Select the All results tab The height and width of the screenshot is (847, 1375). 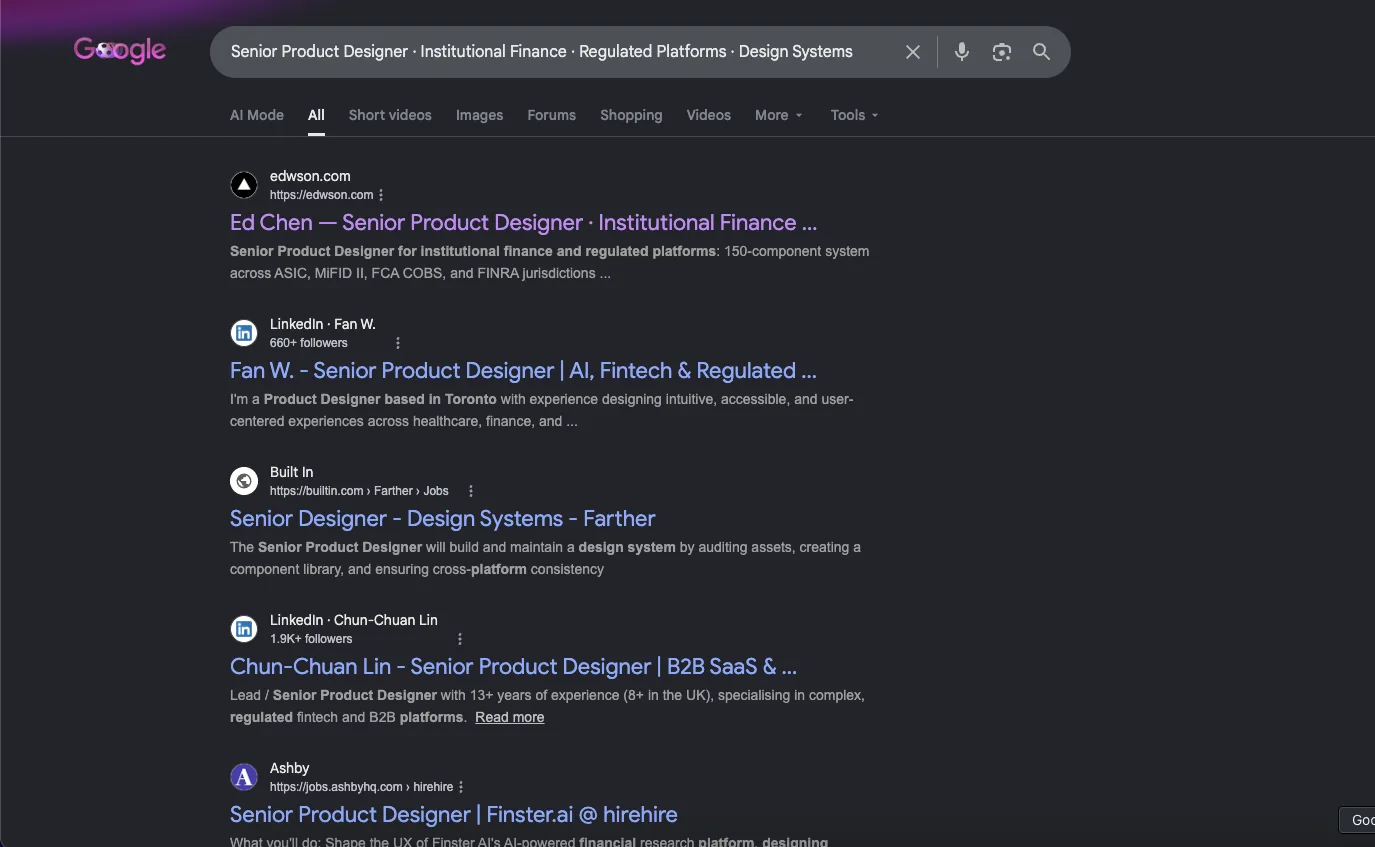point(316,115)
